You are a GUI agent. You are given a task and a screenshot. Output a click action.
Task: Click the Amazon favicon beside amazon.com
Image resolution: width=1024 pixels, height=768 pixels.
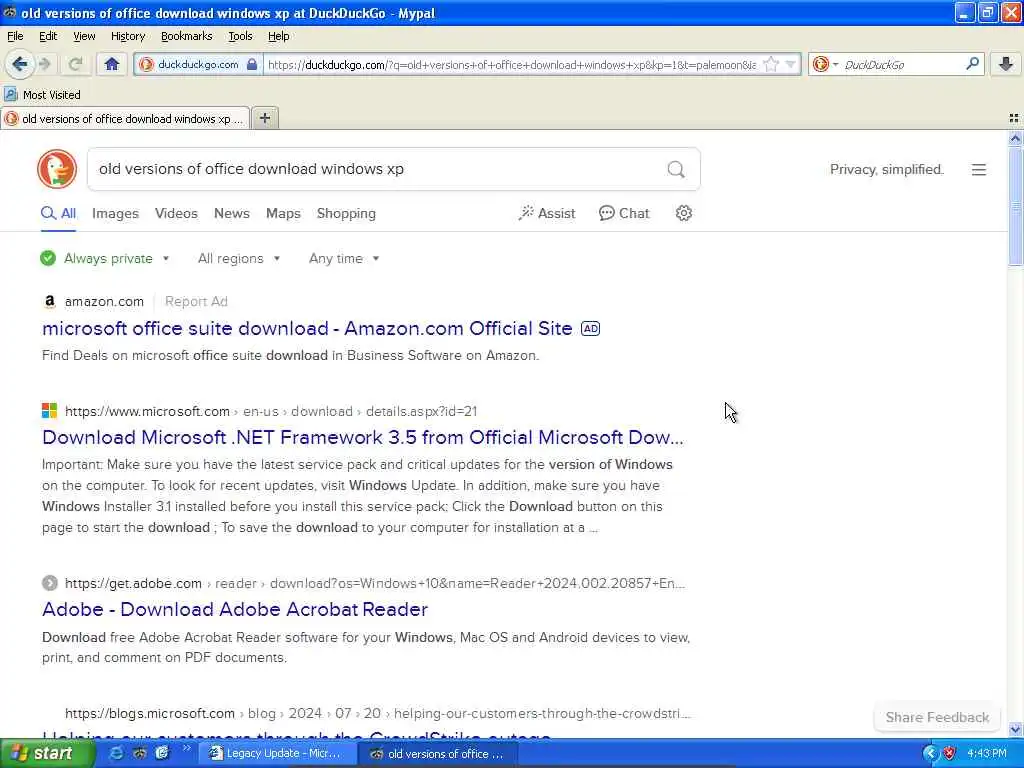point(50,301)
